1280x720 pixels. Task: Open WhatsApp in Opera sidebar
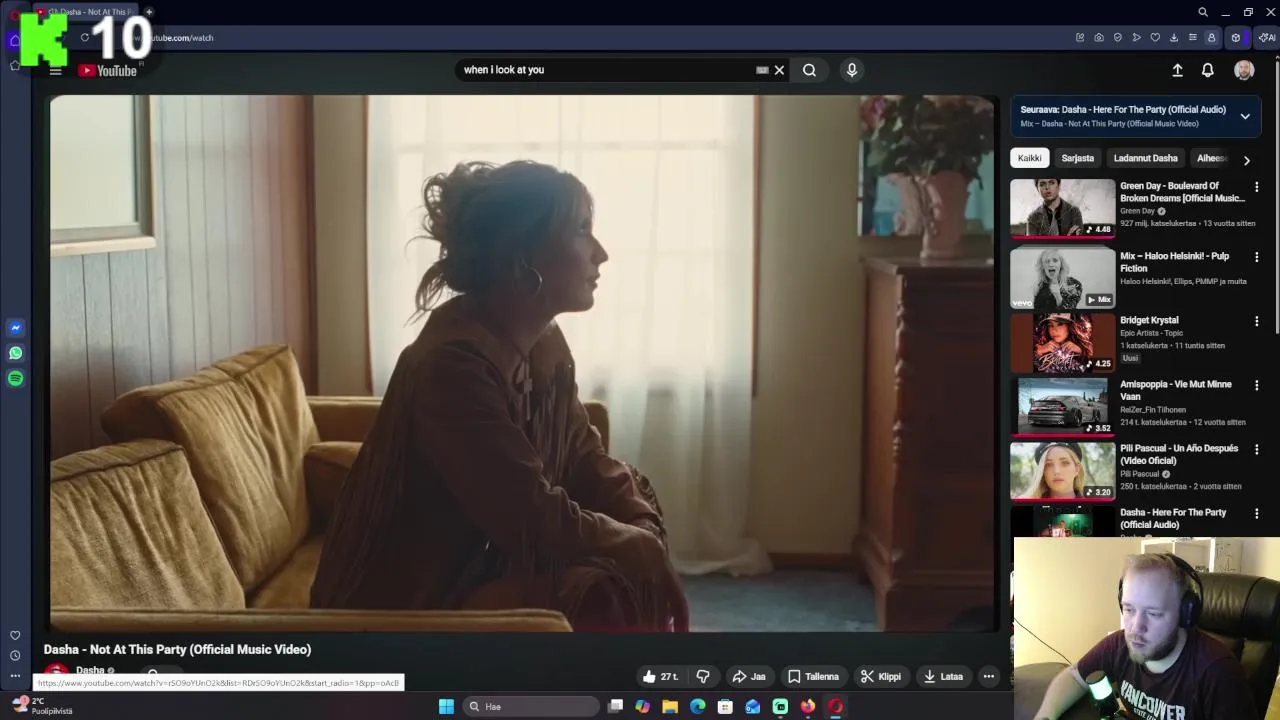coord(15,353)
